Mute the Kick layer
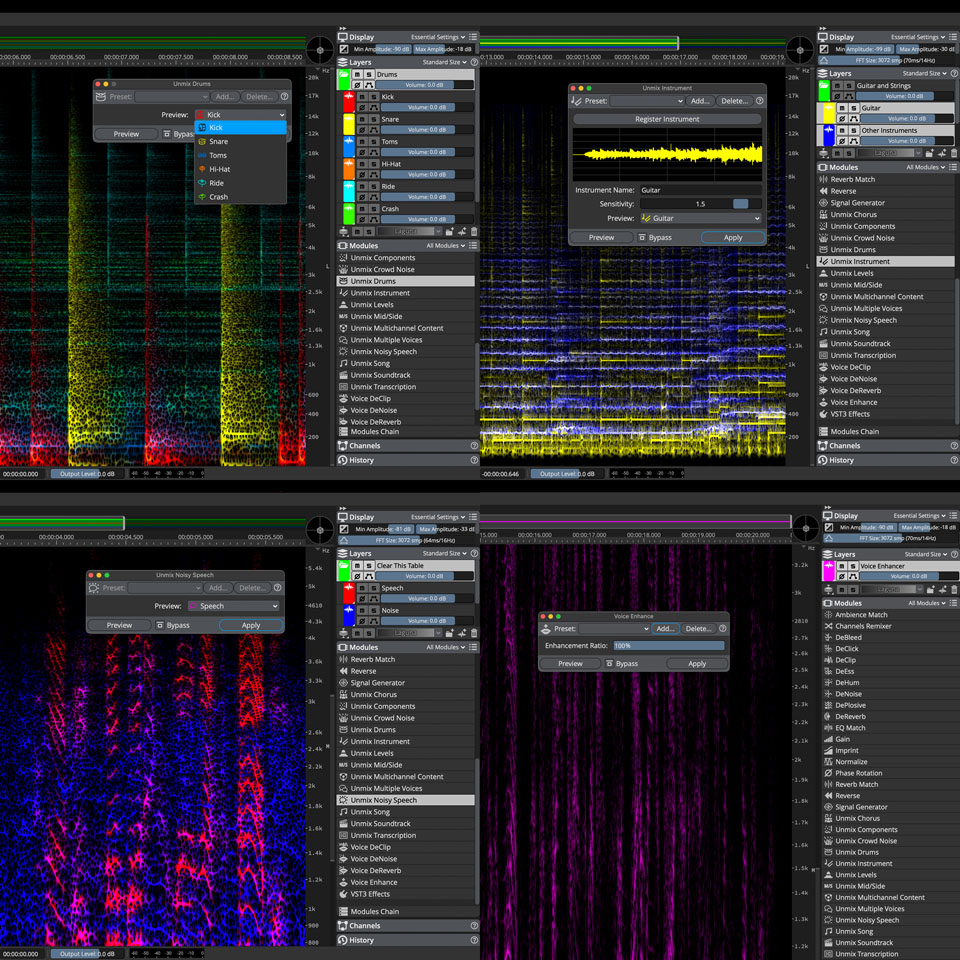 tap(362, 97)
